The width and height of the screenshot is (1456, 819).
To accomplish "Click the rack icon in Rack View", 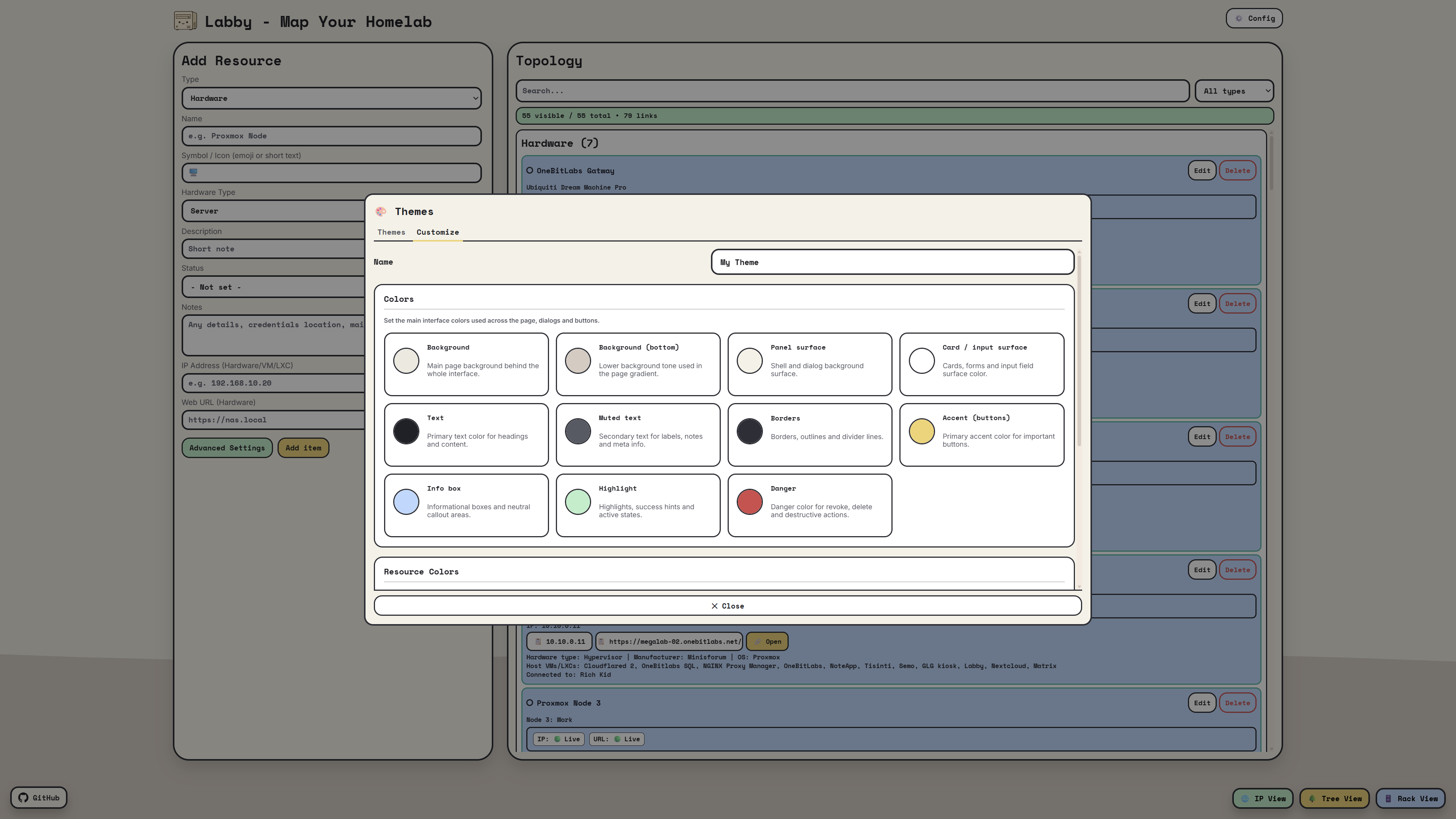I will coord(1388,799).
